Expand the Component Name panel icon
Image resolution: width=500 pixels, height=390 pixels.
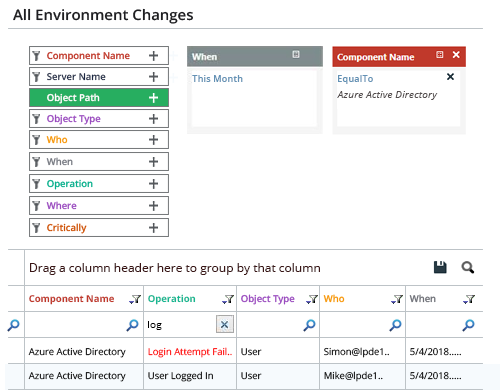coord(440,55)
